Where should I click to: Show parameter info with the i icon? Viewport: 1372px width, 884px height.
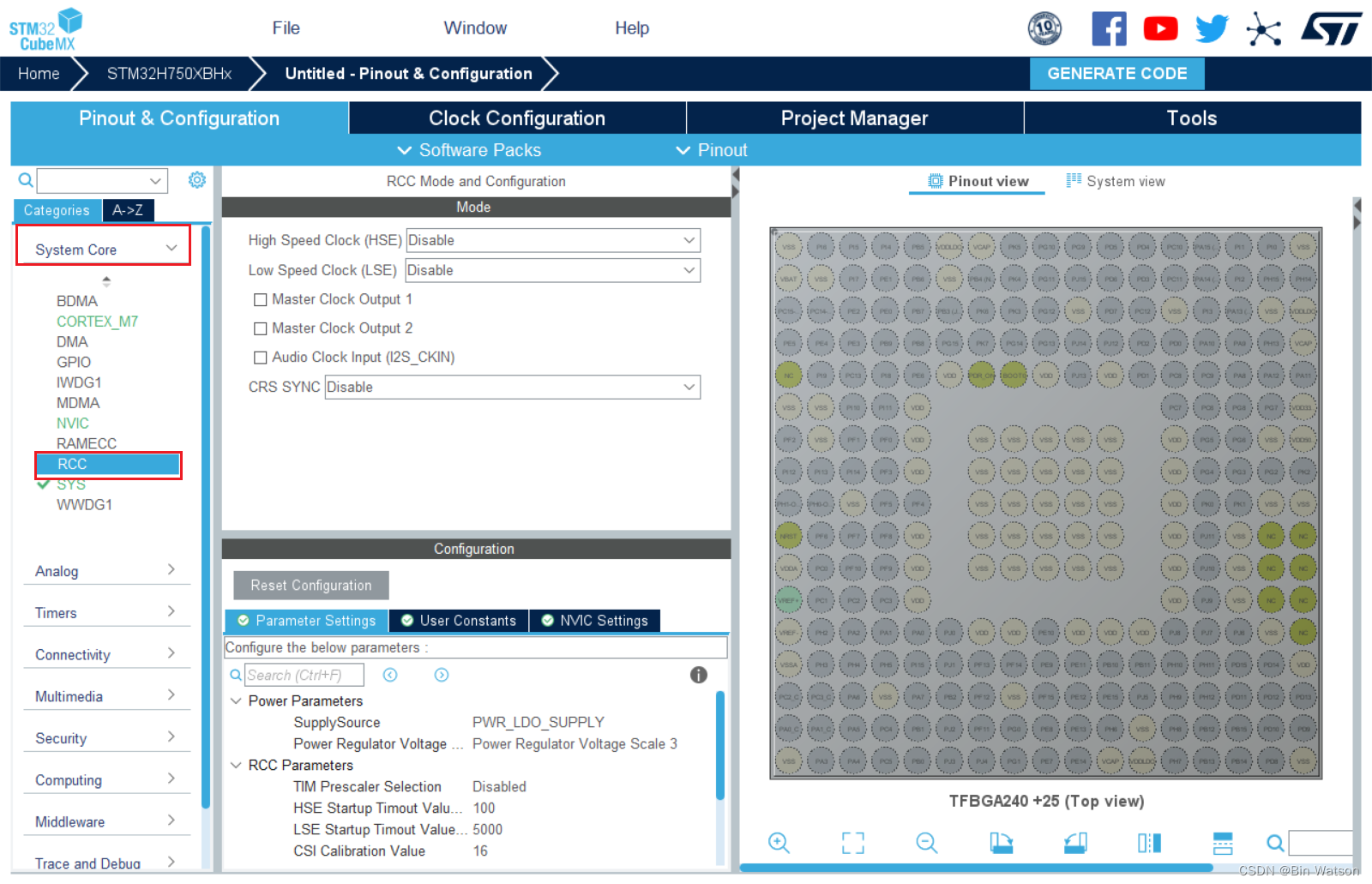coord(699,675)
